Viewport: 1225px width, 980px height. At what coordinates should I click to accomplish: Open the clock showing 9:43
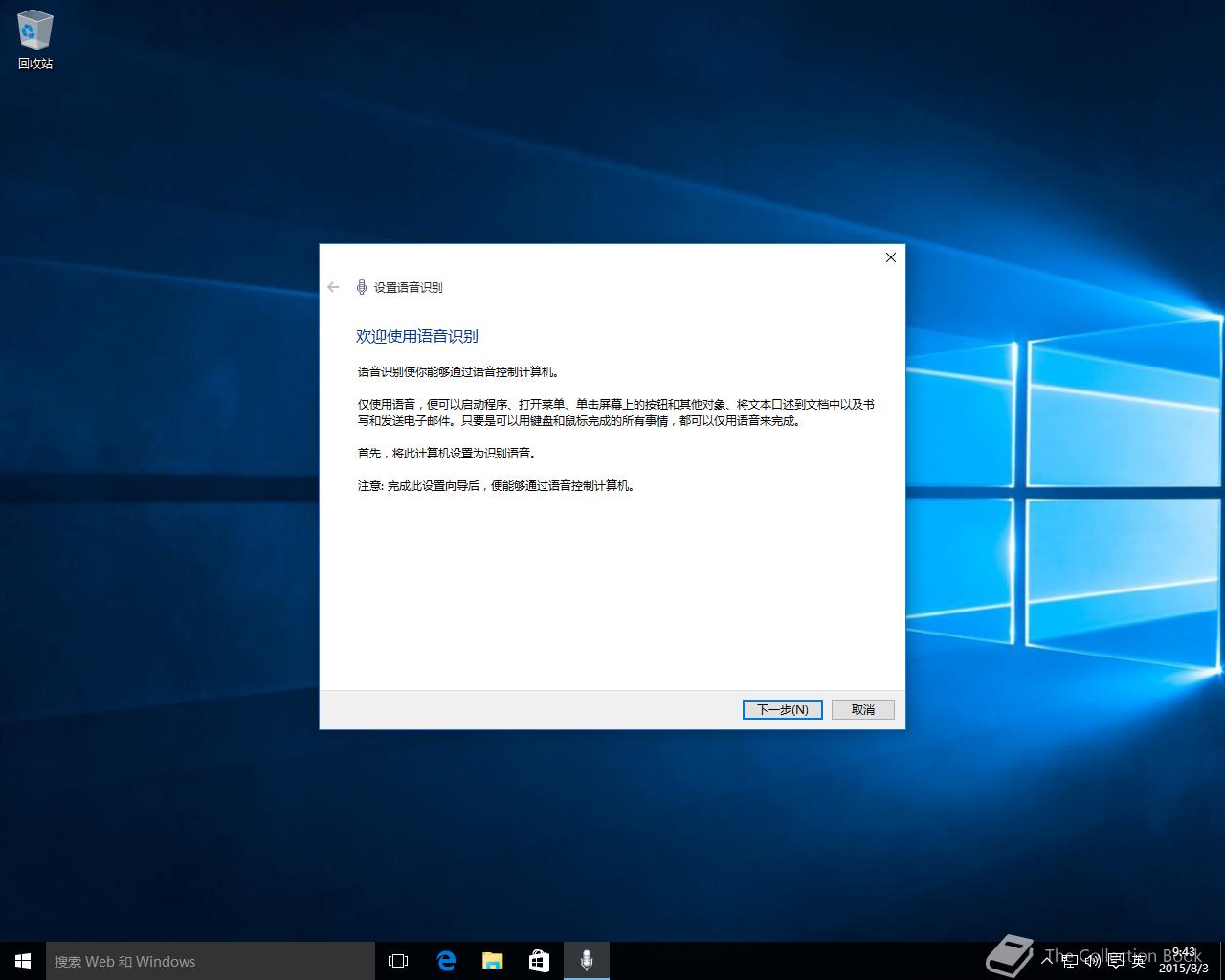pos(1184,960)
